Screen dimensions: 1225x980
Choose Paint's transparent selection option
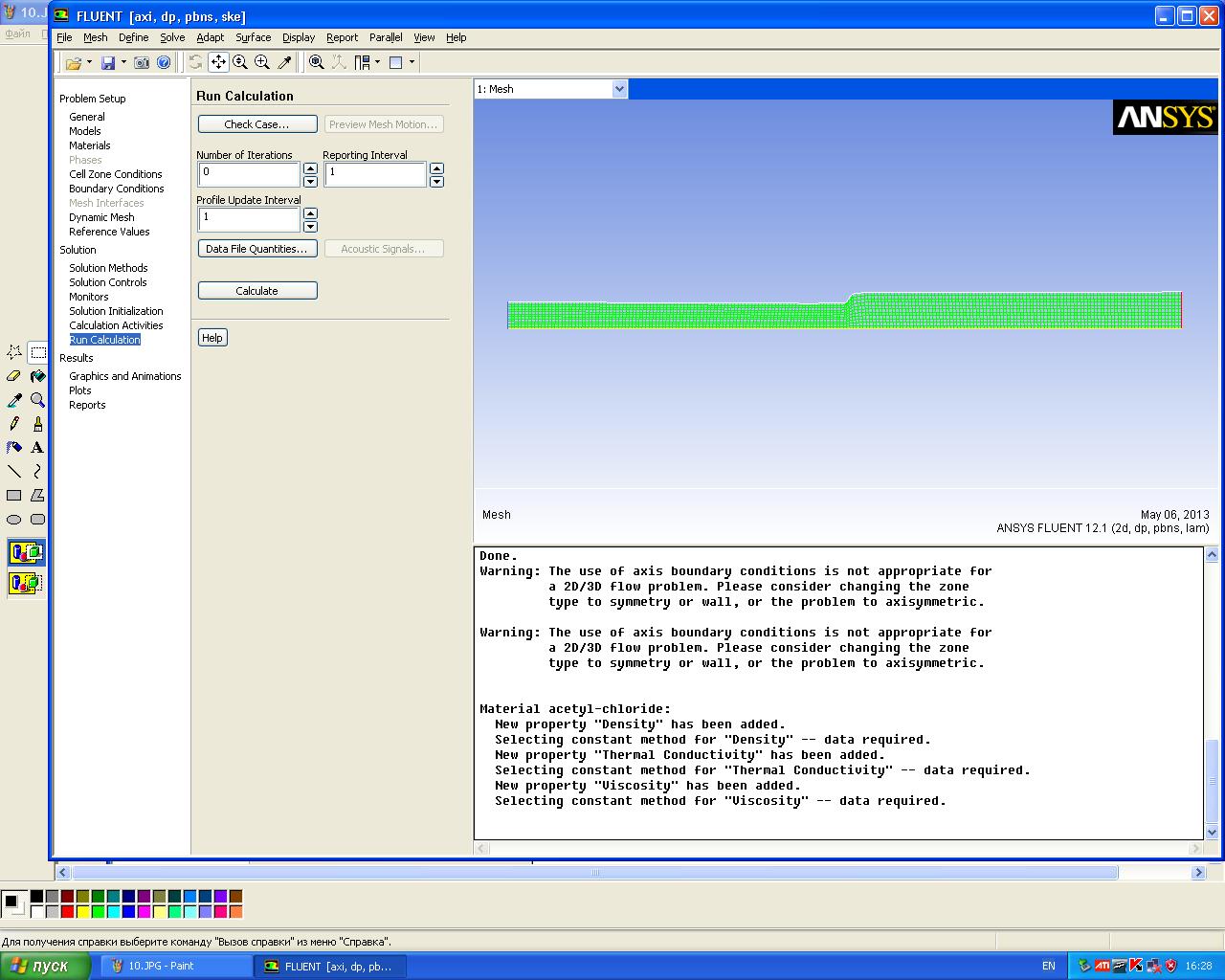[x=26, y=582]
